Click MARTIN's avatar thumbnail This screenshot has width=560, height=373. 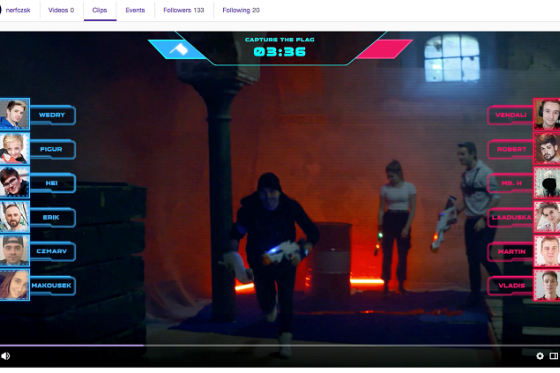[547, 251]
